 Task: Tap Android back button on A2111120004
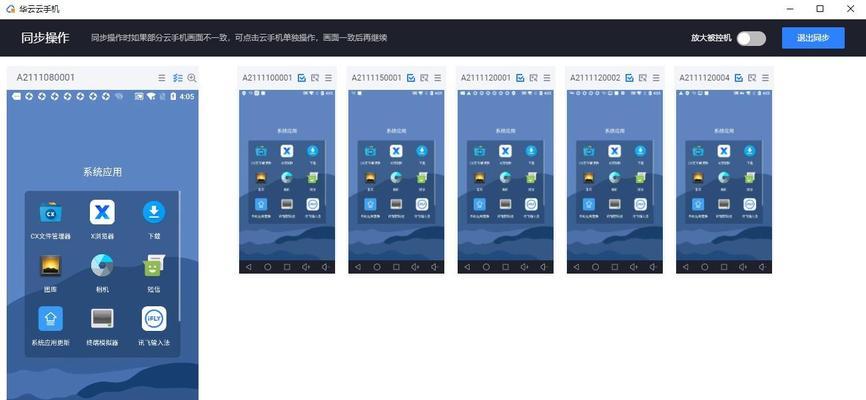coord(685,267)
